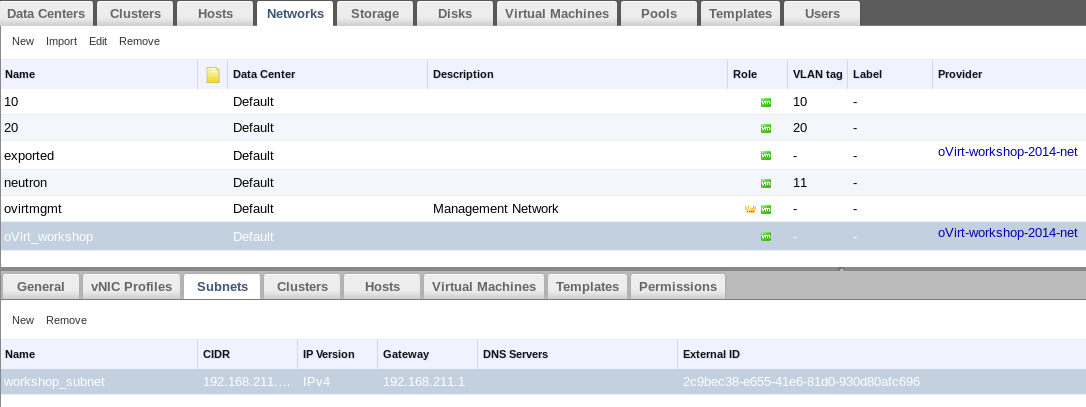Select network named 10

(x=543, y=102)
